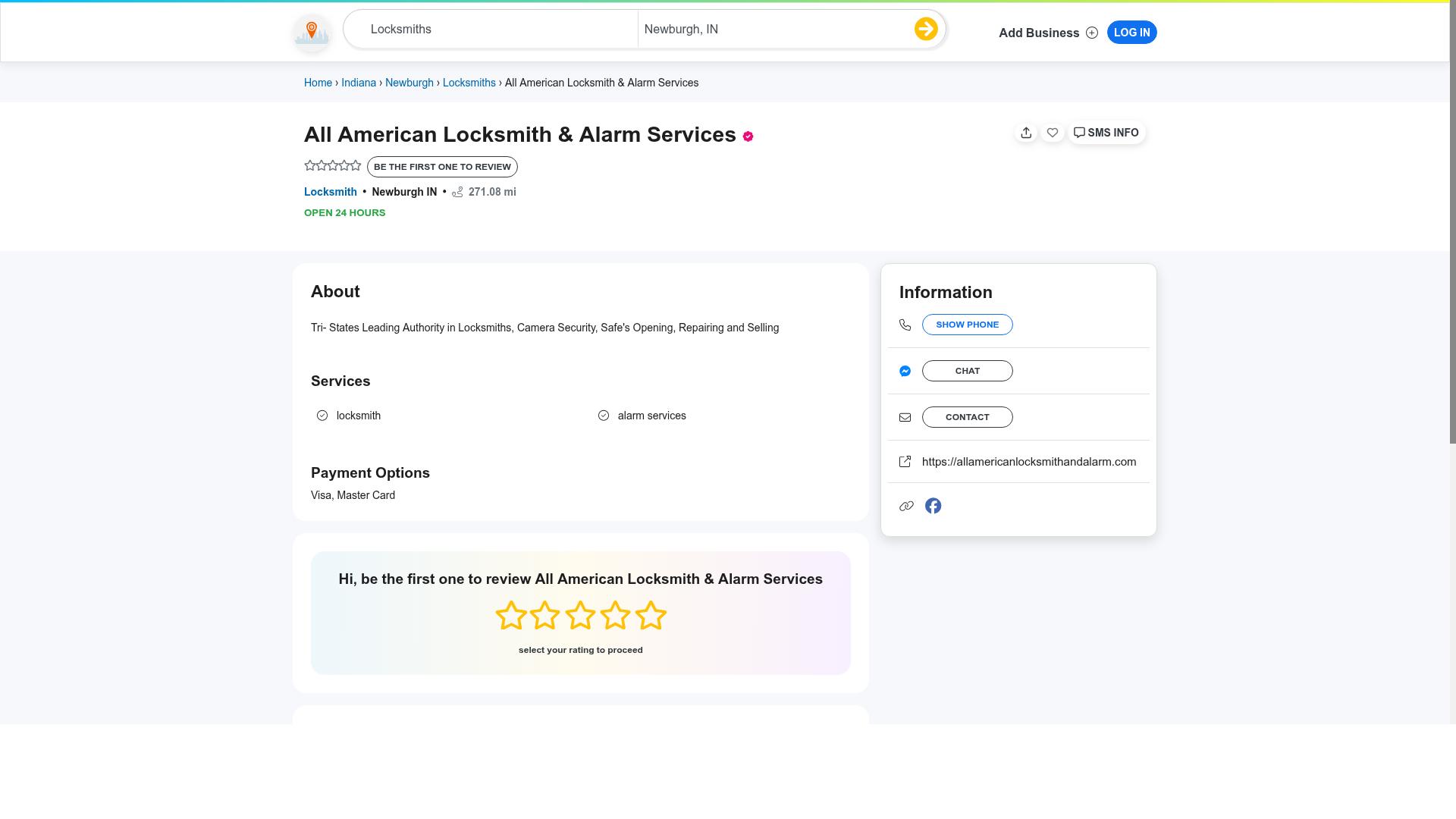
Task: Open the Facebook icon in the Information panel
Action: [933, 505]
